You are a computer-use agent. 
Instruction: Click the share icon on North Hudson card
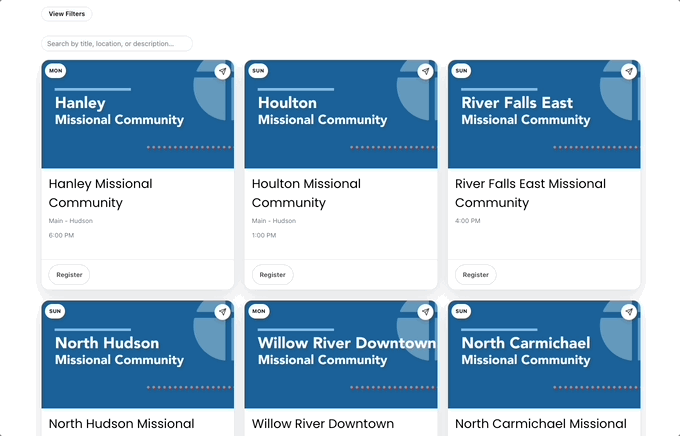pyautogui.click(x=222, y=312)
